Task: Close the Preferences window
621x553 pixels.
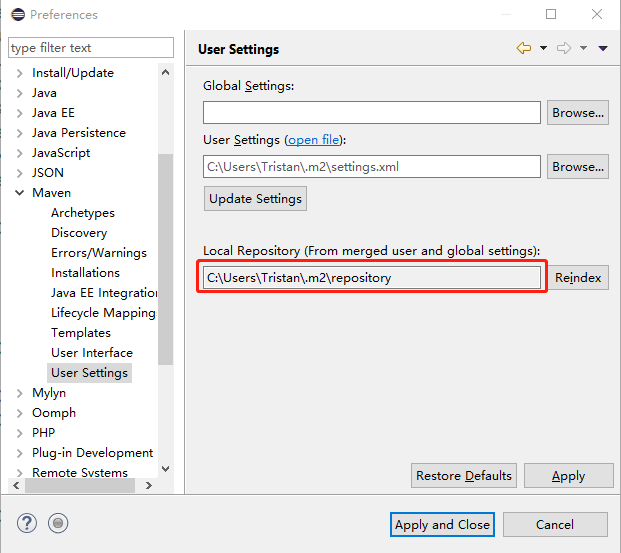Action: pyautogui.click(x=597, y=14)
